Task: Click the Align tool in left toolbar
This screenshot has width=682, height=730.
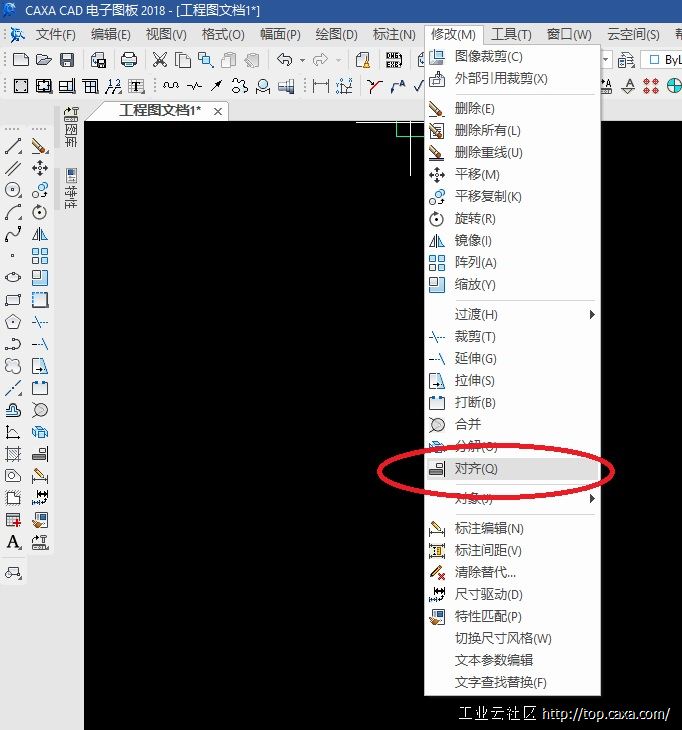Action: click(40, 453)
